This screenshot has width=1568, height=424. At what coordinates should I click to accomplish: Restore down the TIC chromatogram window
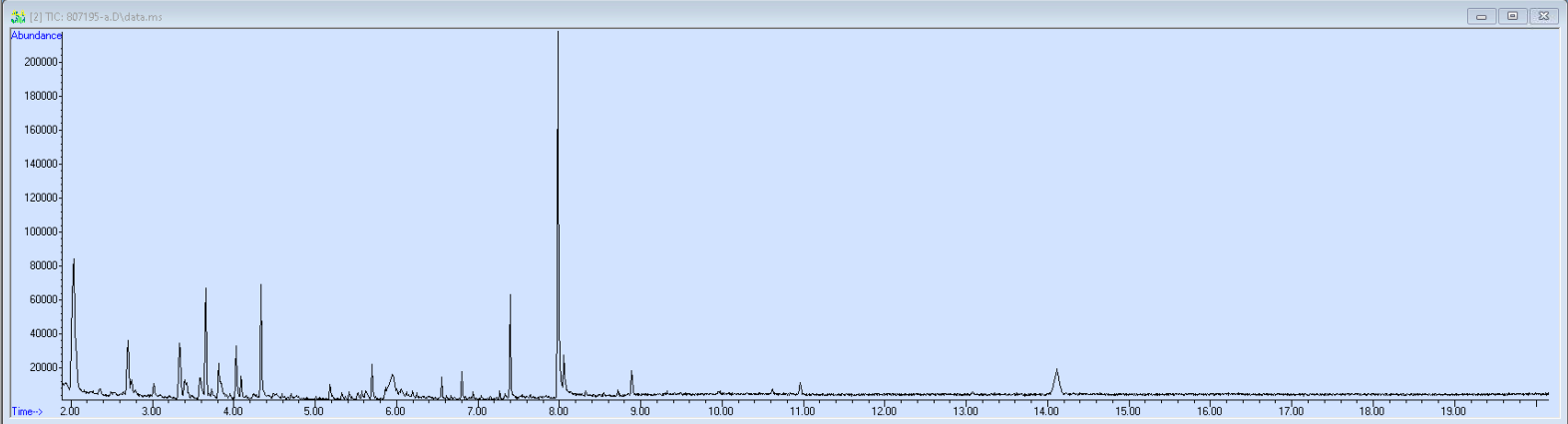pyautogui.click(x=1512, y=16)
